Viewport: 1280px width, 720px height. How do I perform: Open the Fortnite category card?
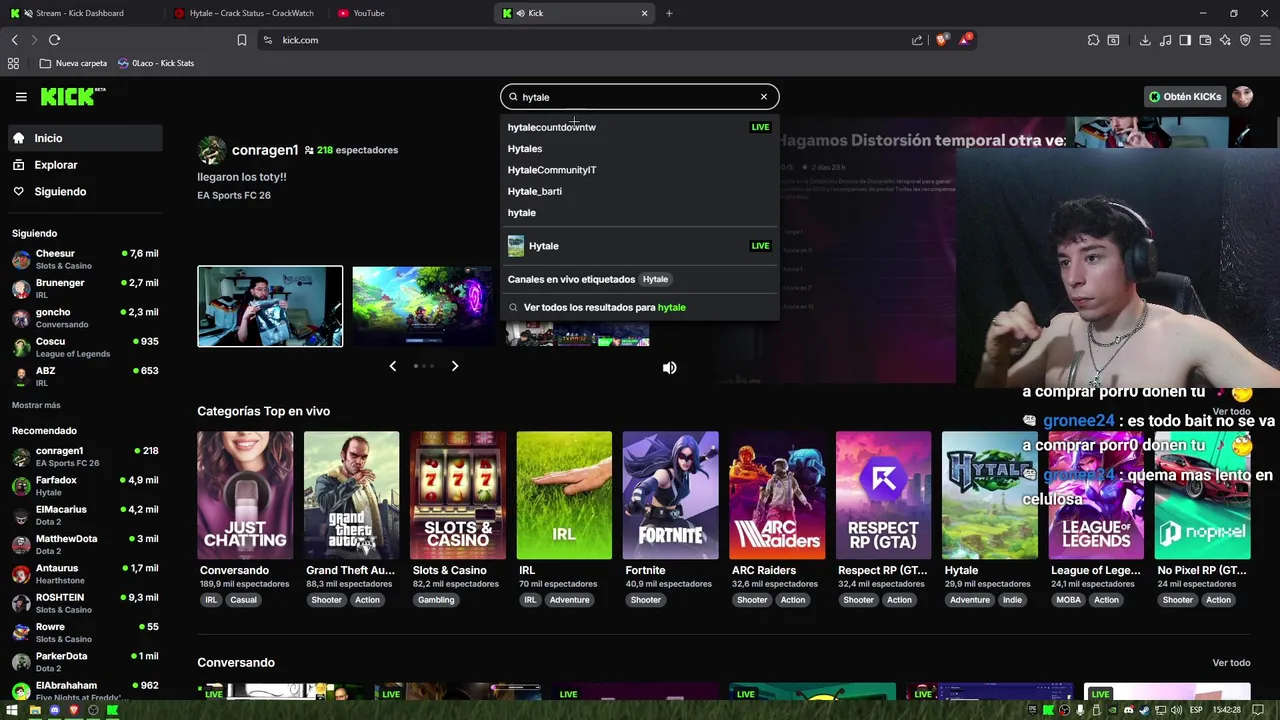pos(670,495)
